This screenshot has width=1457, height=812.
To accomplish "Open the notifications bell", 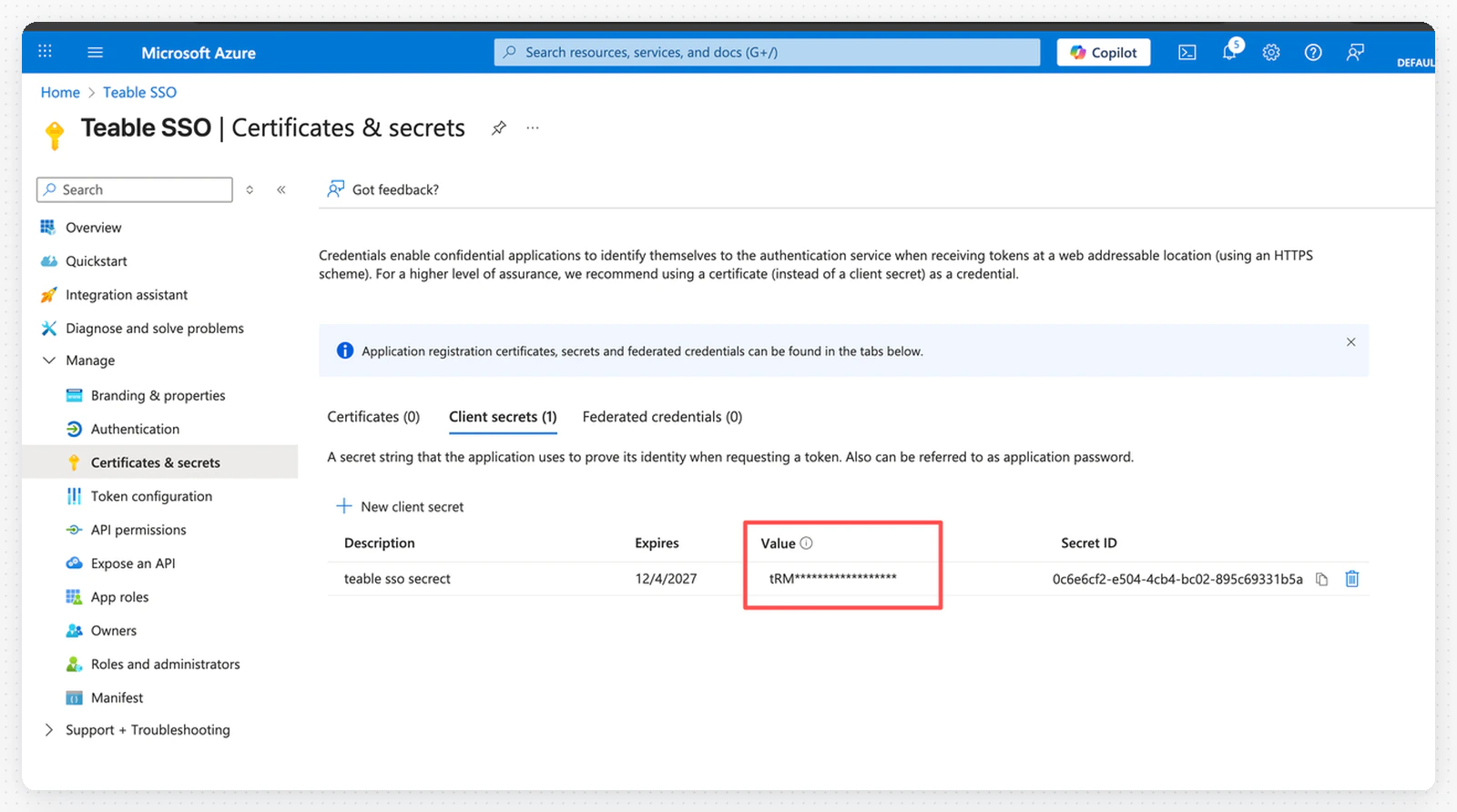I will point(1229,52).
